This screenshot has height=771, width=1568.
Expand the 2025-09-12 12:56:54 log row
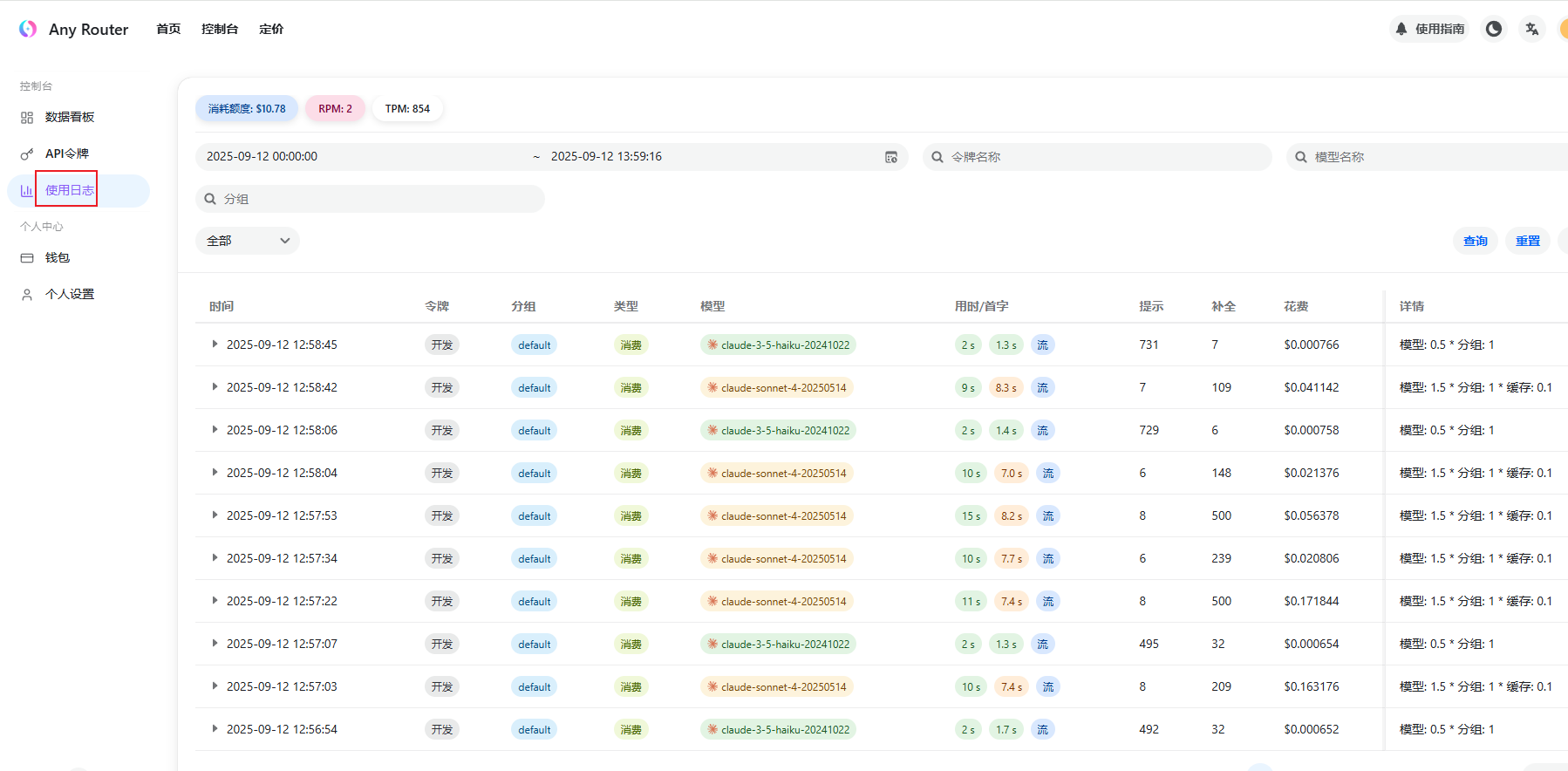click(215, 729)
